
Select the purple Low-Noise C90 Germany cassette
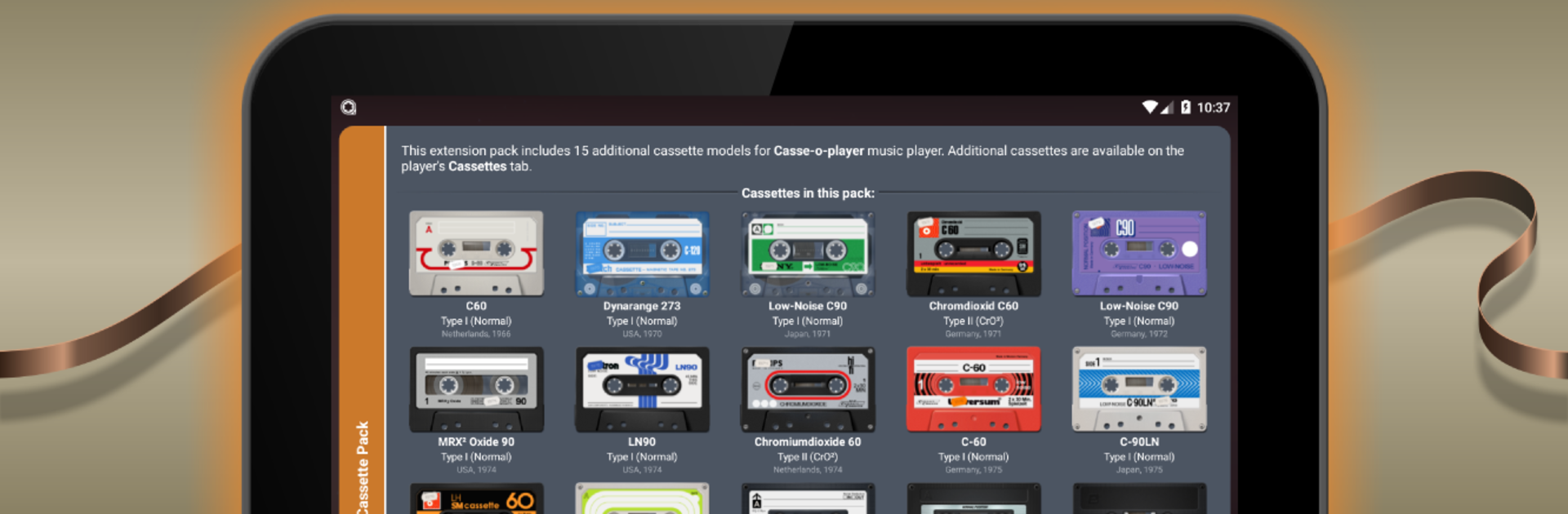(x=1139, y=254)
